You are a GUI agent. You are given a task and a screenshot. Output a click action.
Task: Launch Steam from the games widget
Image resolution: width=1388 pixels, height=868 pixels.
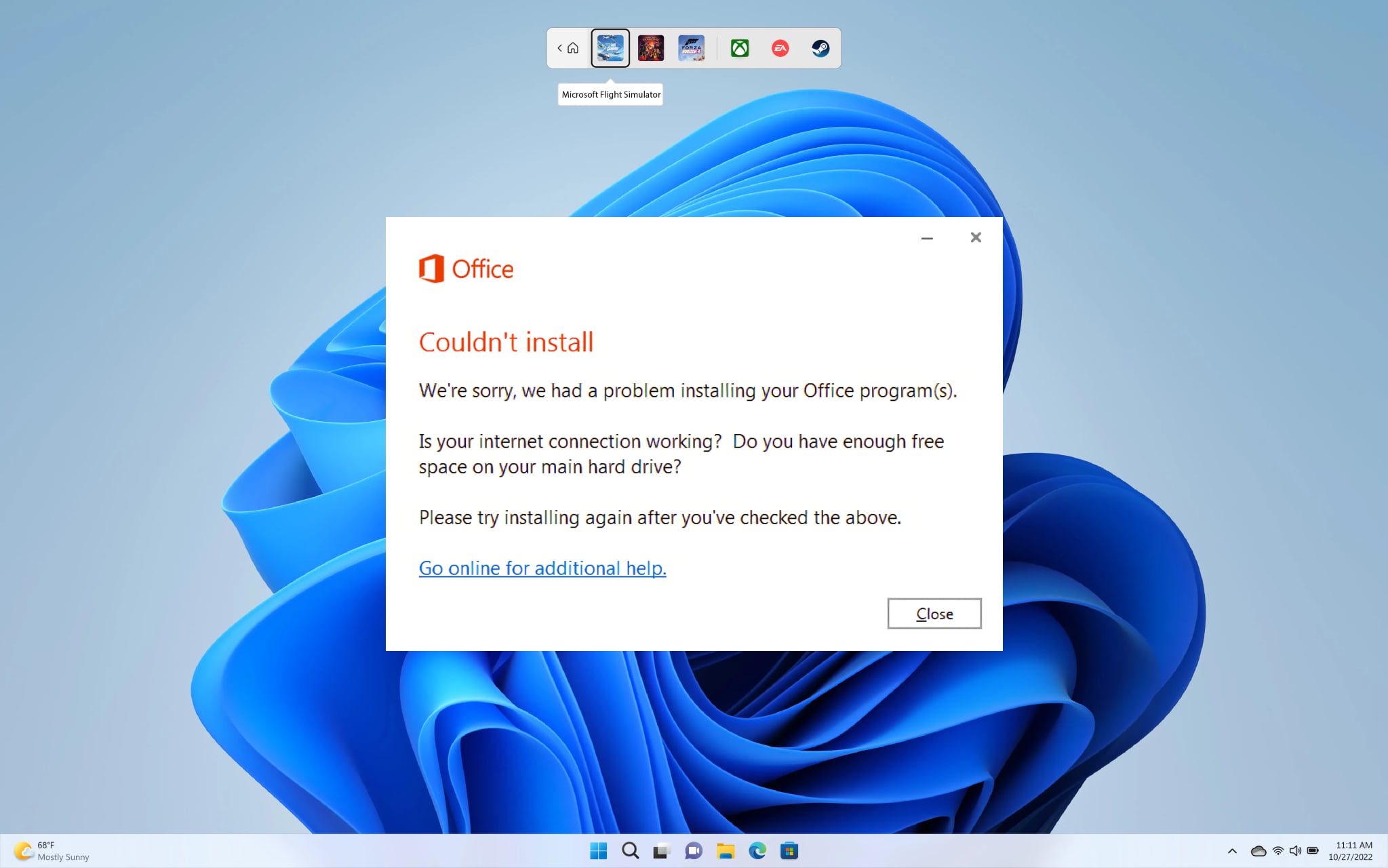[820, 47]
